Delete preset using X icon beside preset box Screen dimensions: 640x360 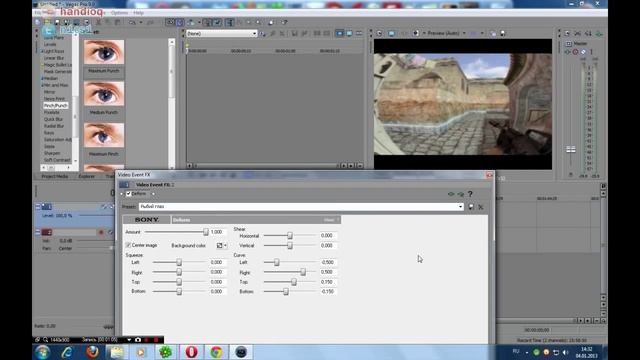481,207
